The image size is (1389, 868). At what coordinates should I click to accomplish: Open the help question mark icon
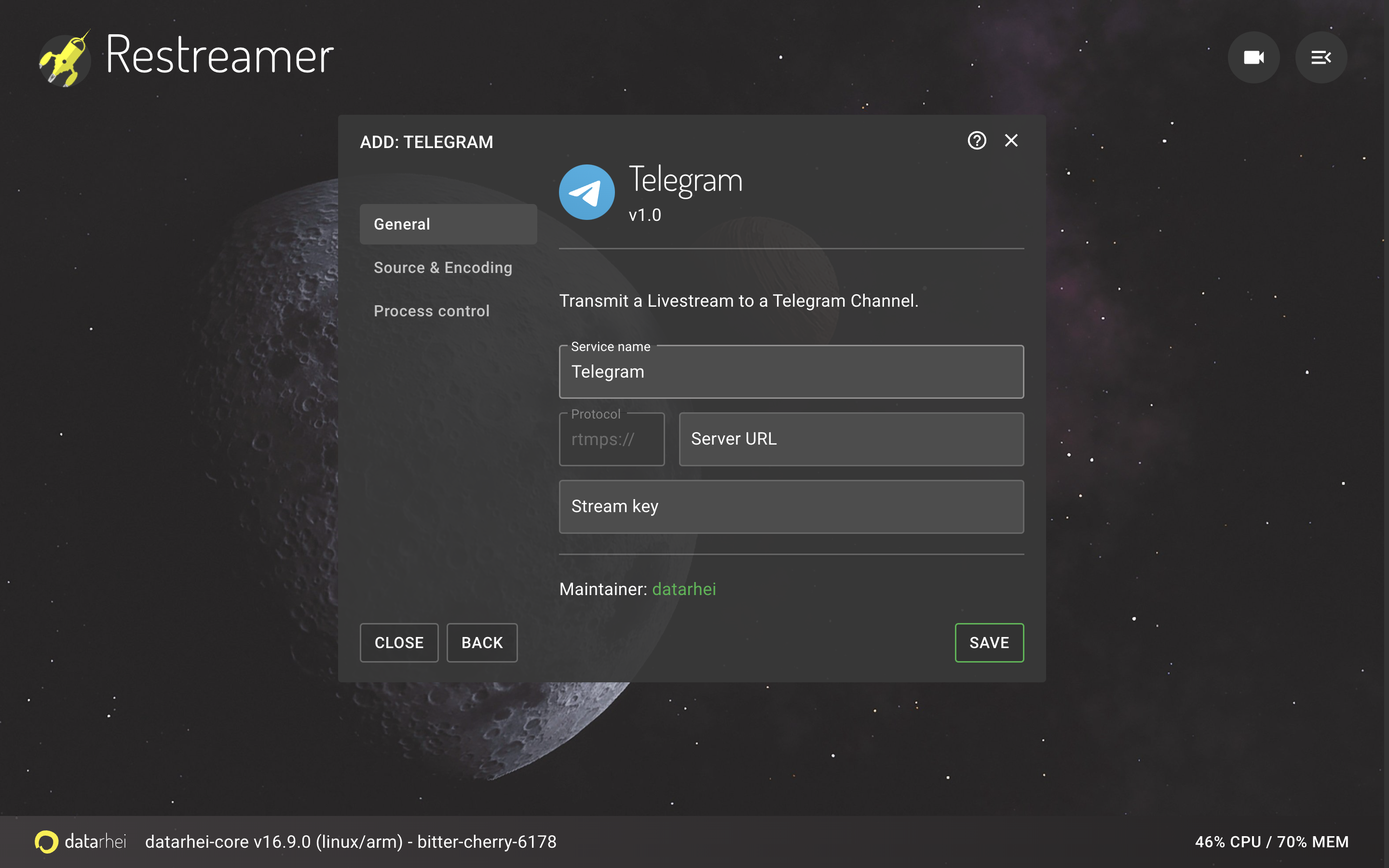[976, 141]
